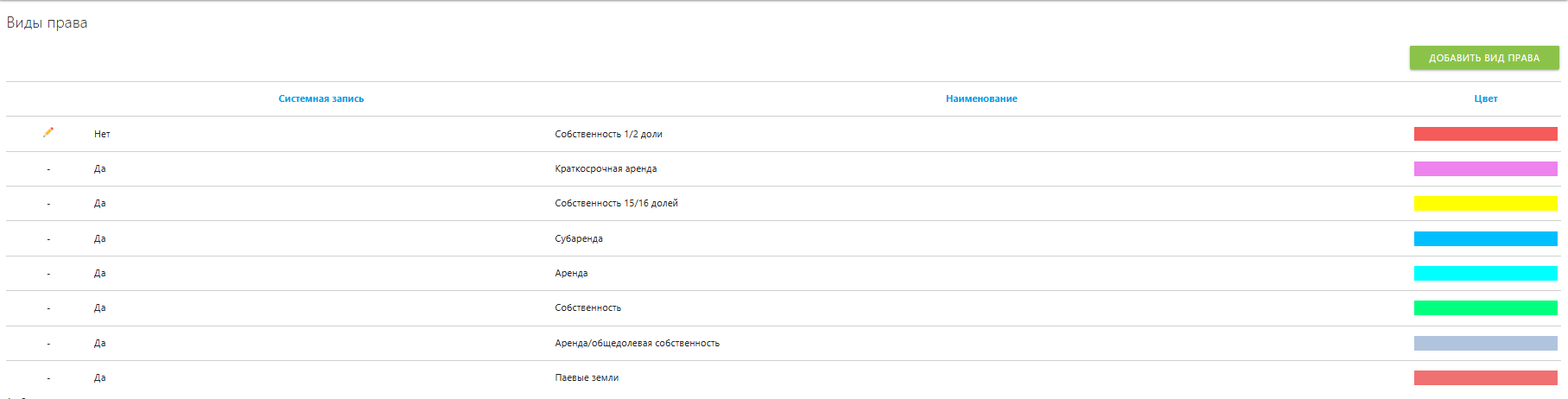Select the cyan swatch of Аренда row
1568x399 pixels.
(x=1486, y=273)
